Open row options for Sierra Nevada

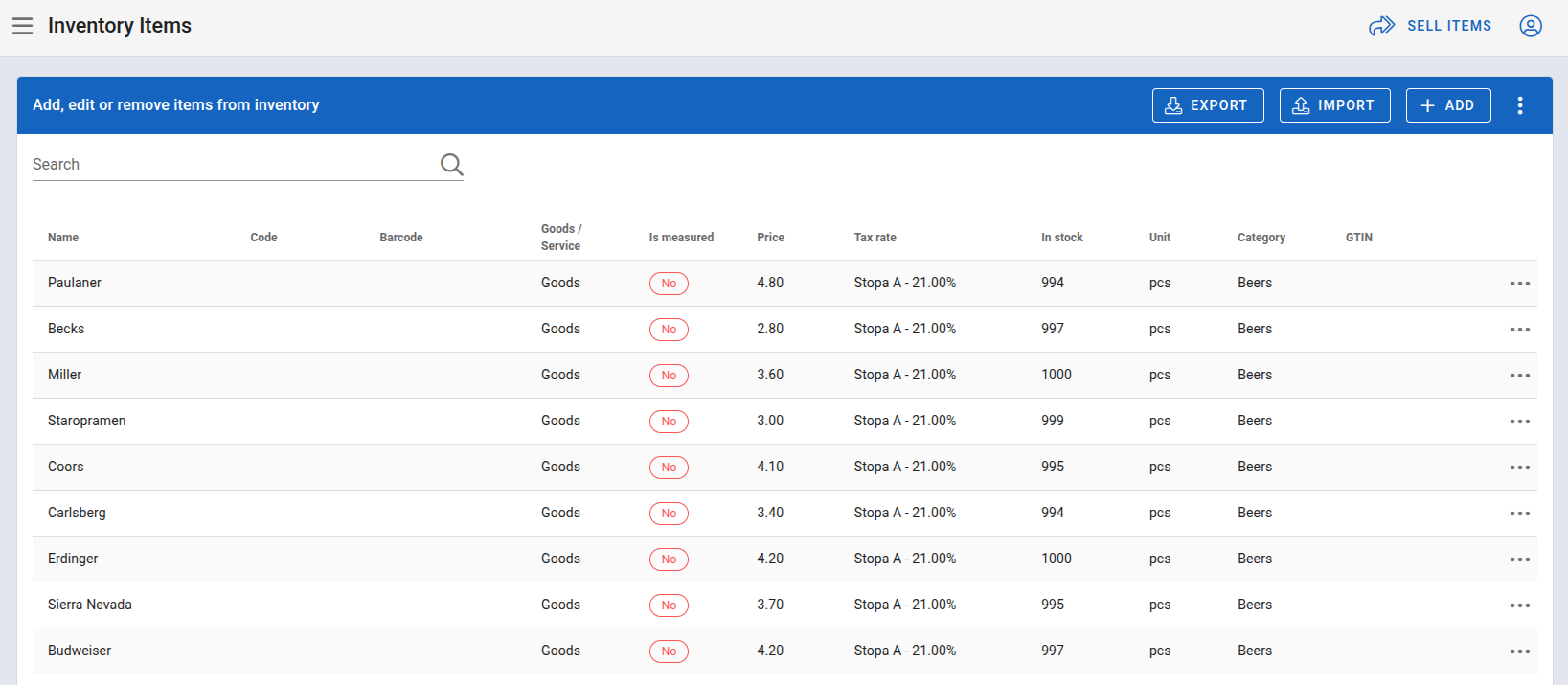click(x=1520, y=605)
